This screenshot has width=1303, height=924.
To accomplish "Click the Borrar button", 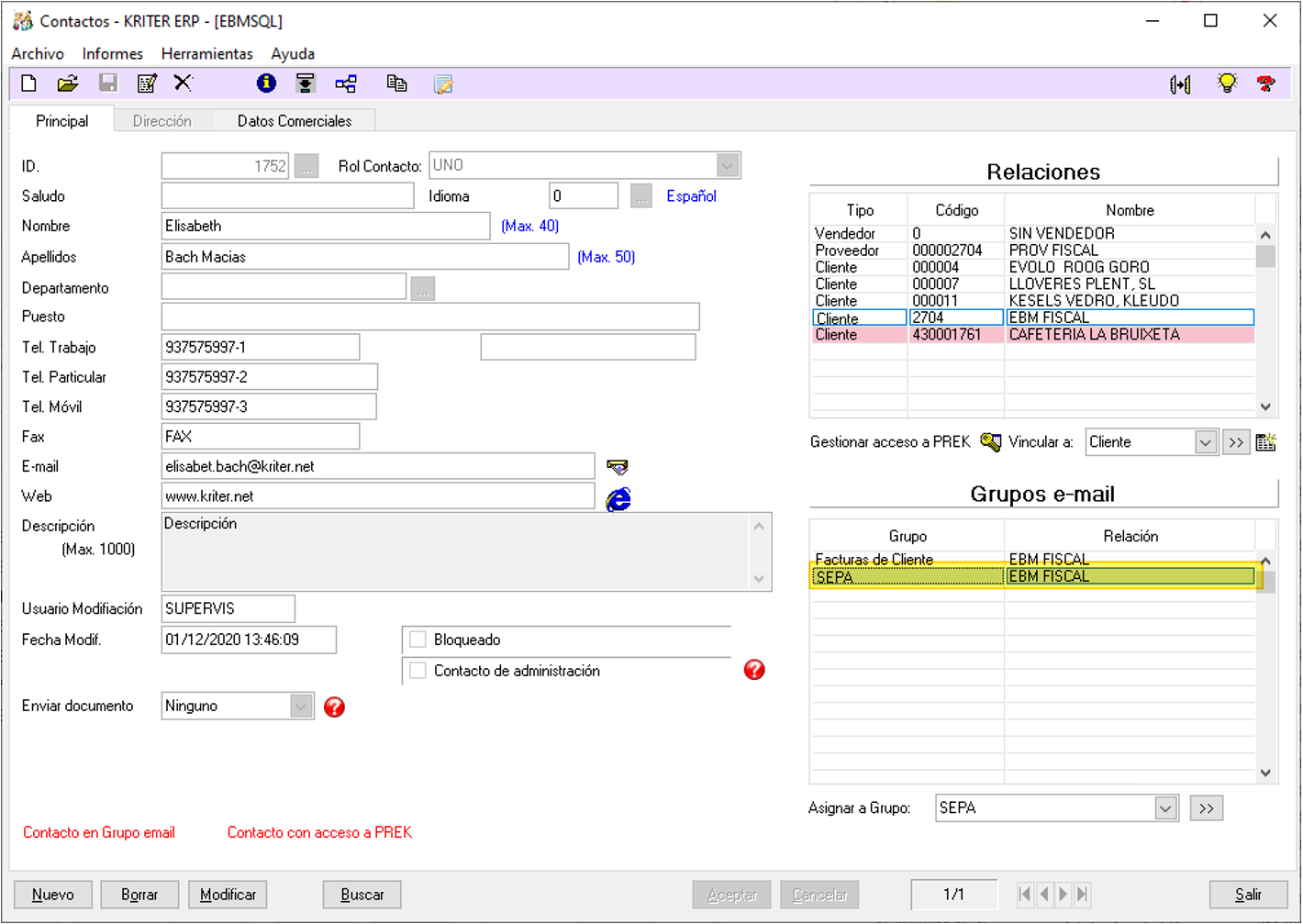I will [139, 895].
